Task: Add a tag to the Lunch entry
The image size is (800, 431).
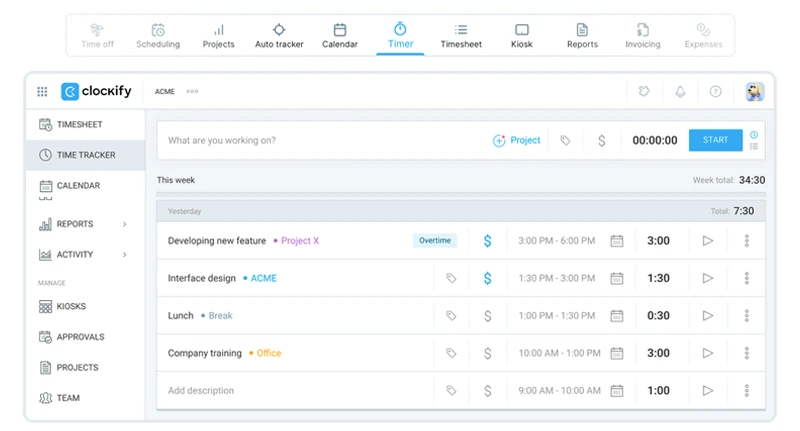Action: pyautogui.click(x=451, y=316)
